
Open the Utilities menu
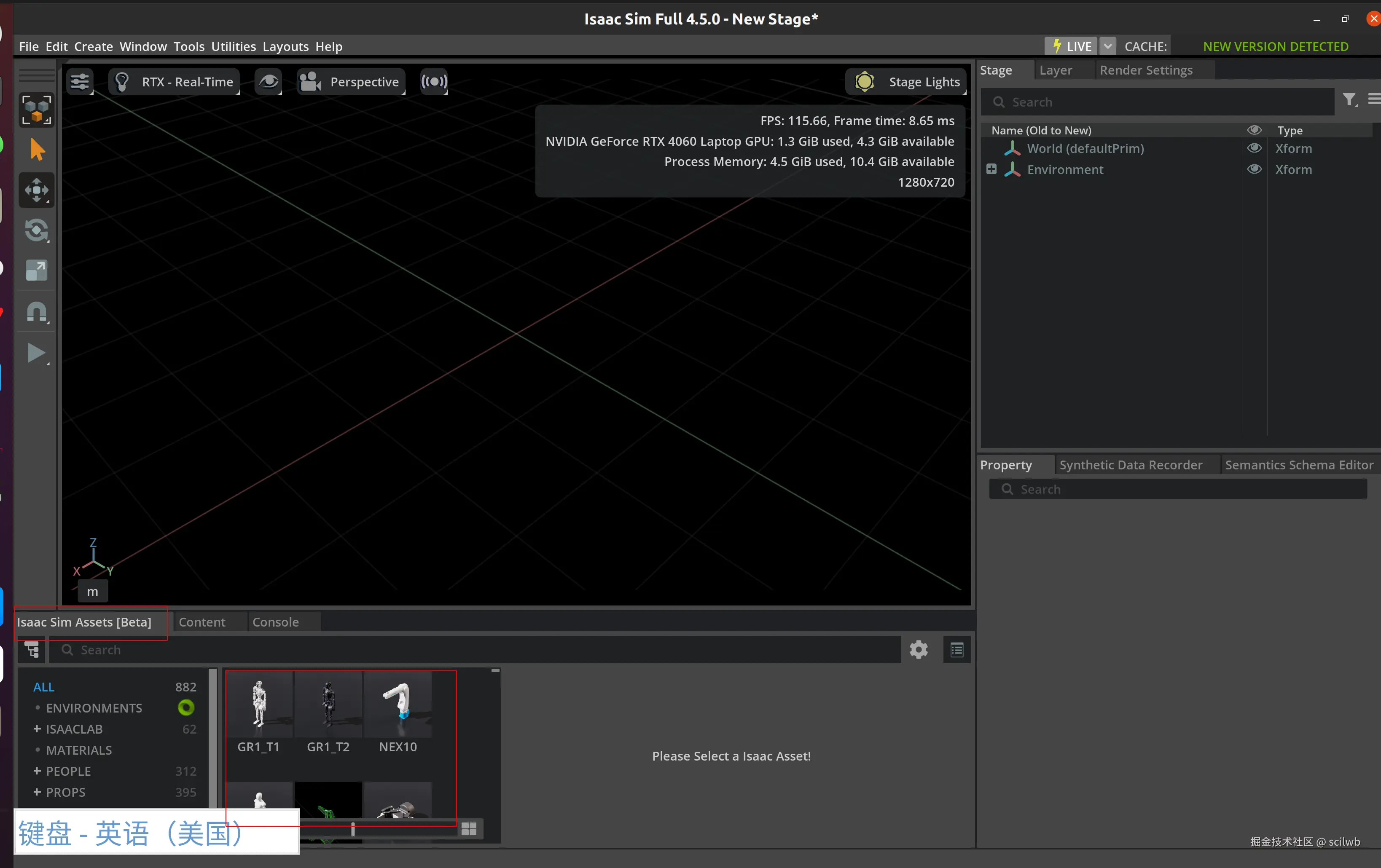coord(234,46)
